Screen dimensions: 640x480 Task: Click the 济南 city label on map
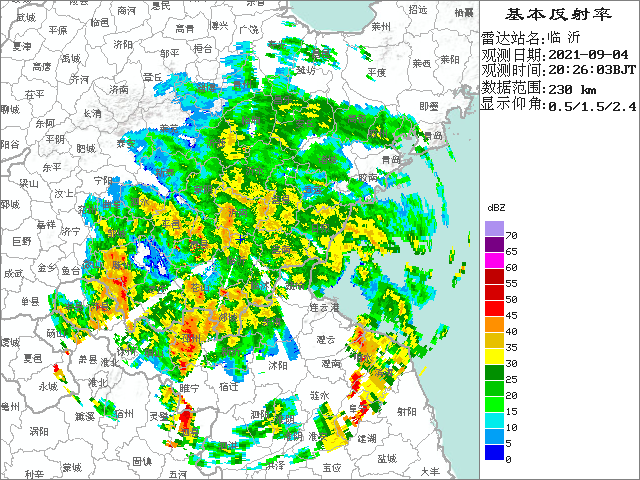[118, 89]
